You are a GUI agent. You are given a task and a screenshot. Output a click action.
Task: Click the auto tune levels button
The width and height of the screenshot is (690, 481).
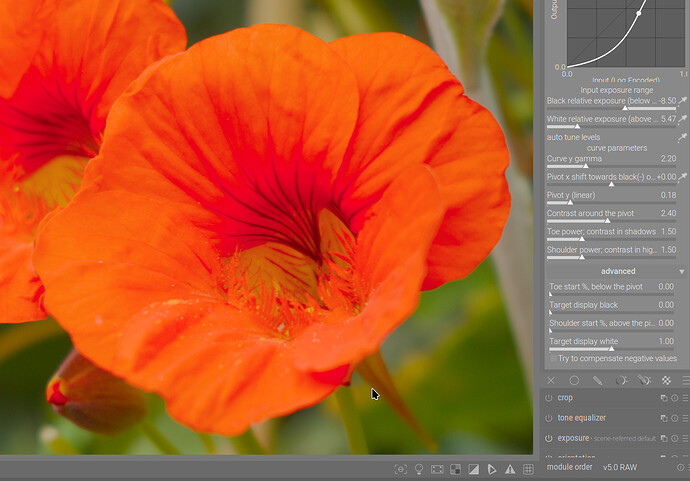pos(575,137)
